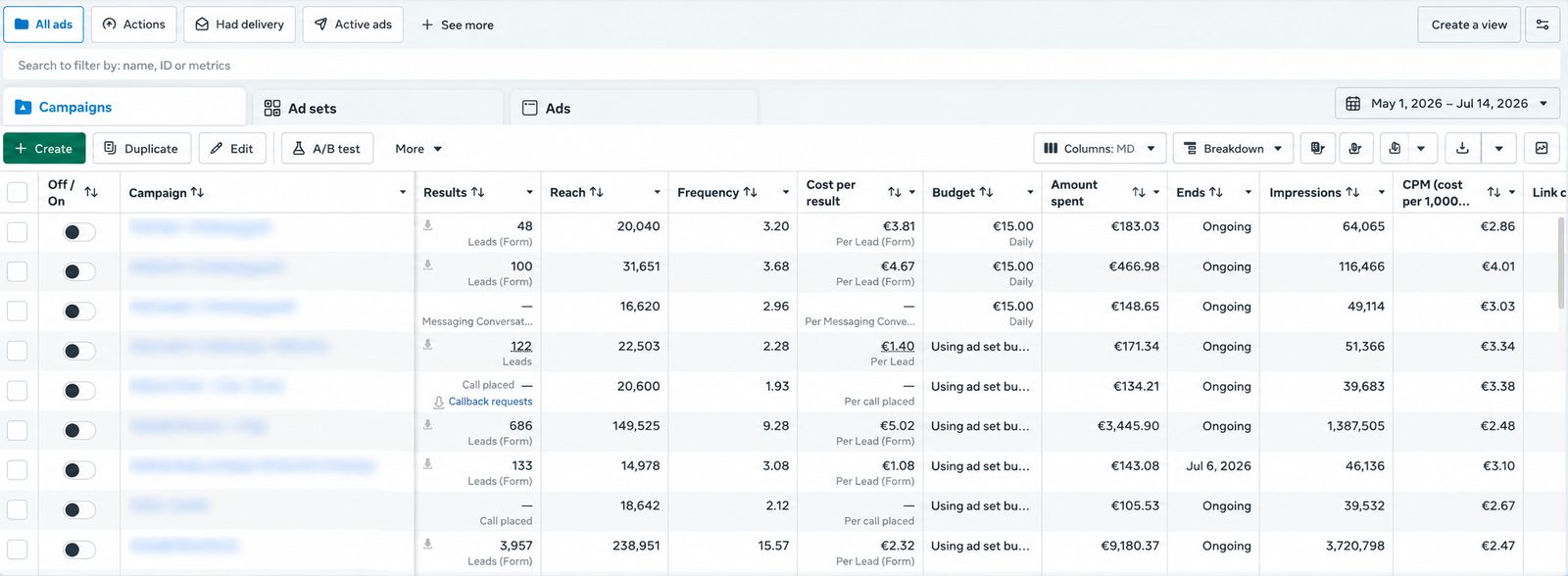Tick checkbox for the €9,180.37 campaign row
1568x576 pixels.
pyautogui.click(x=18, y=551)
